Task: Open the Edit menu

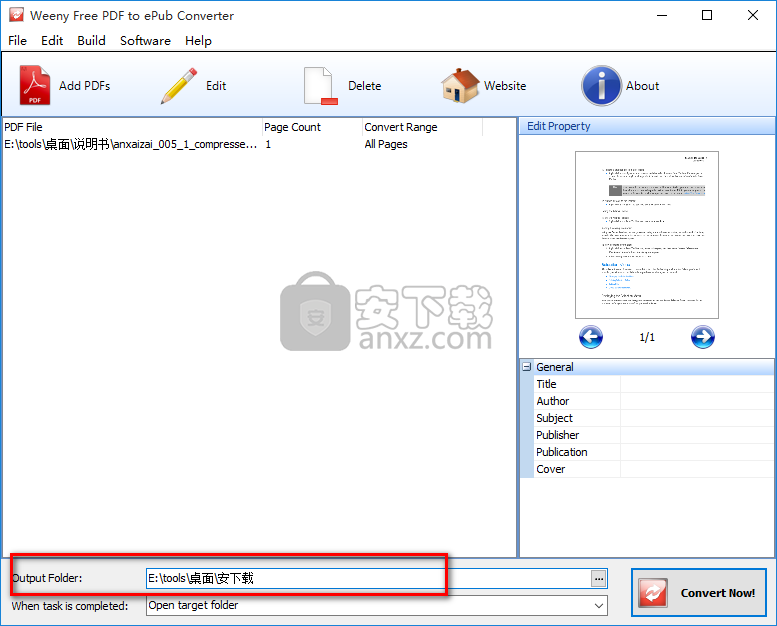Action: (52, 41)
